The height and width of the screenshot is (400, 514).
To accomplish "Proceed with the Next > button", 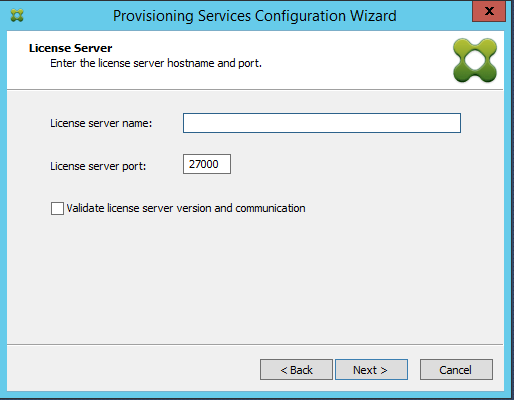I will [x=371, y=369].
